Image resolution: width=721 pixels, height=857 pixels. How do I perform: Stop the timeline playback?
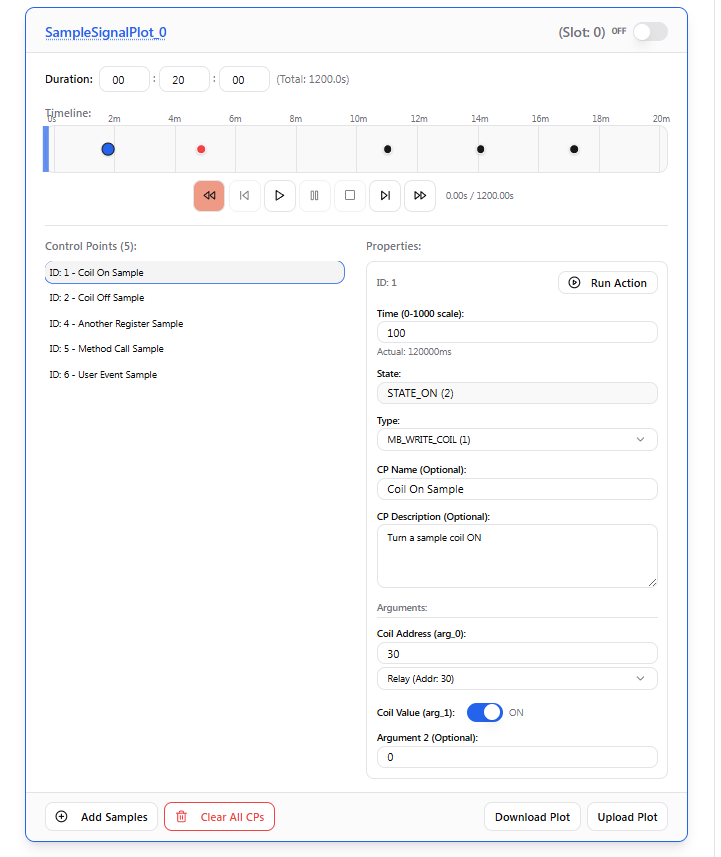[349, 196]
